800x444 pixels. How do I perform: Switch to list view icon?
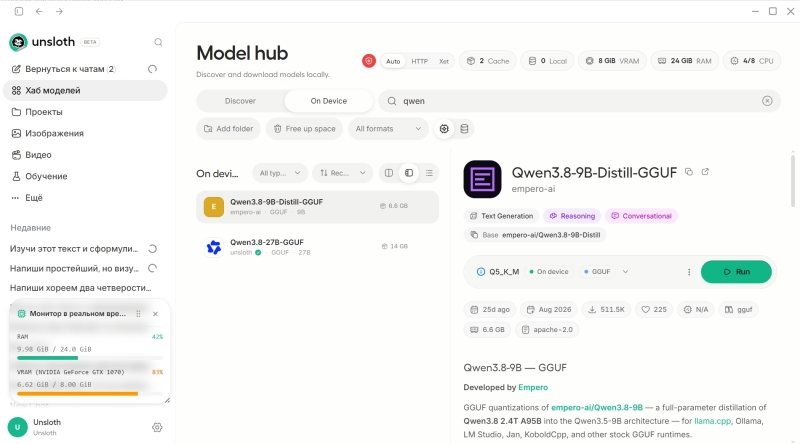click(x=429, y=173)
